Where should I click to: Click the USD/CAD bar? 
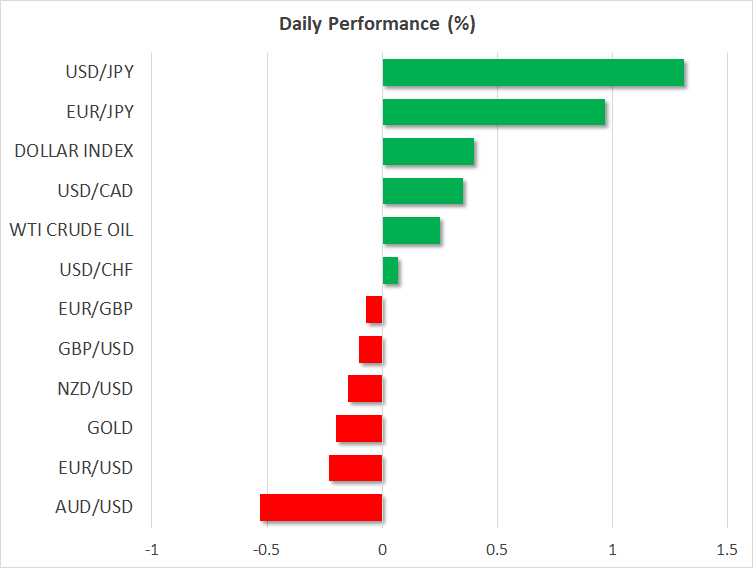pyautogui.click(x=422, y=191)
